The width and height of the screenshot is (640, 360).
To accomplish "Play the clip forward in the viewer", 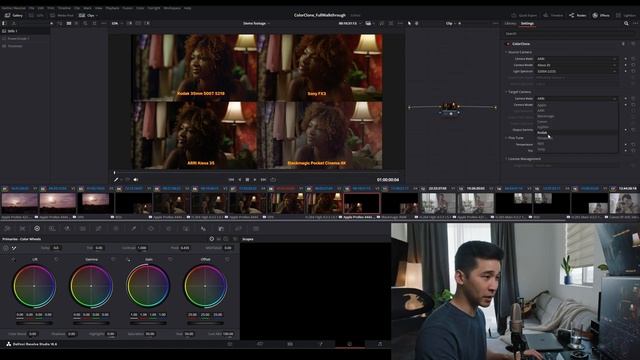I will click(255, 180).
